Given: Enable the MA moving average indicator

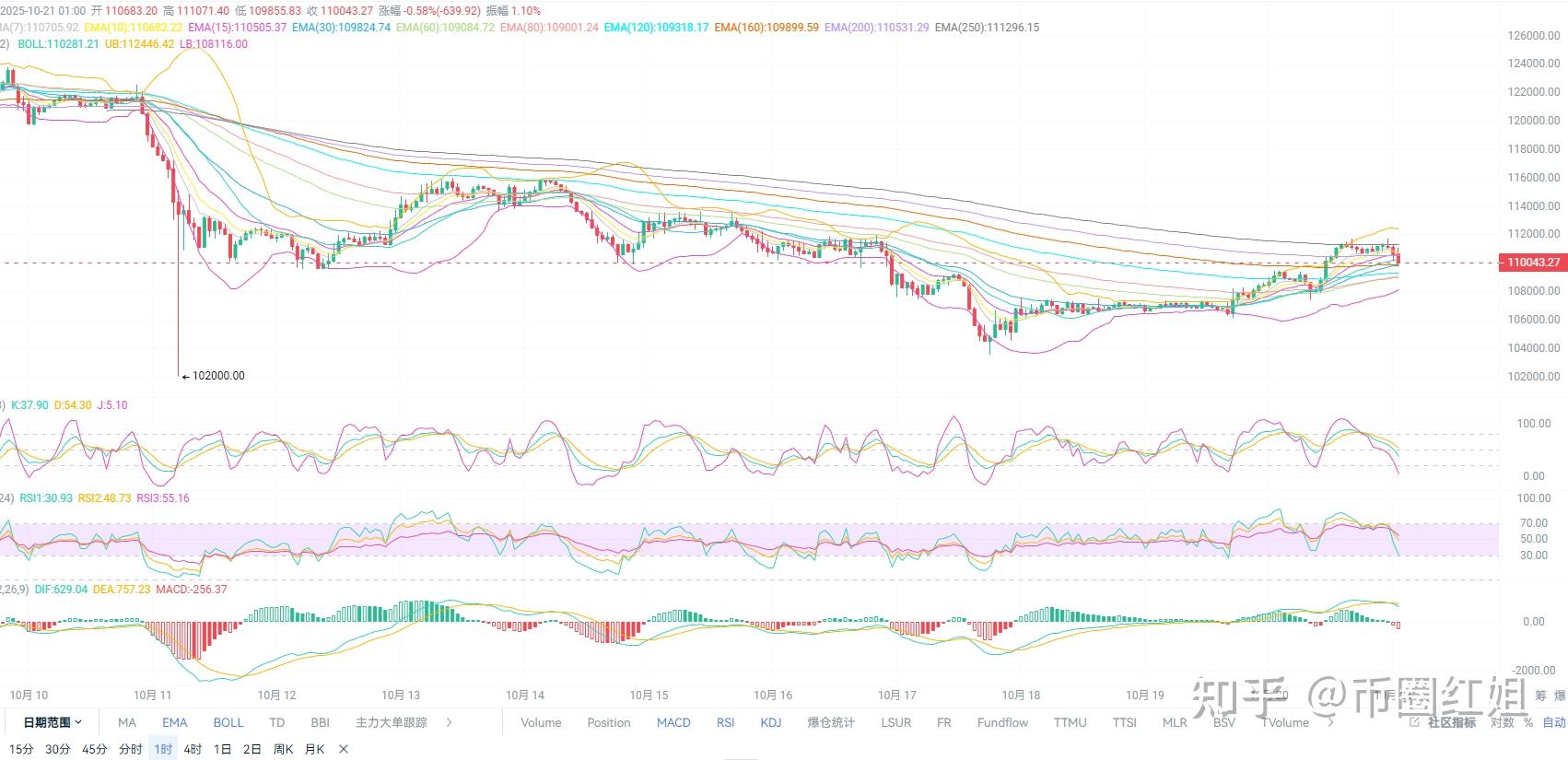Looking at the screenshot, I should (127, 722).
